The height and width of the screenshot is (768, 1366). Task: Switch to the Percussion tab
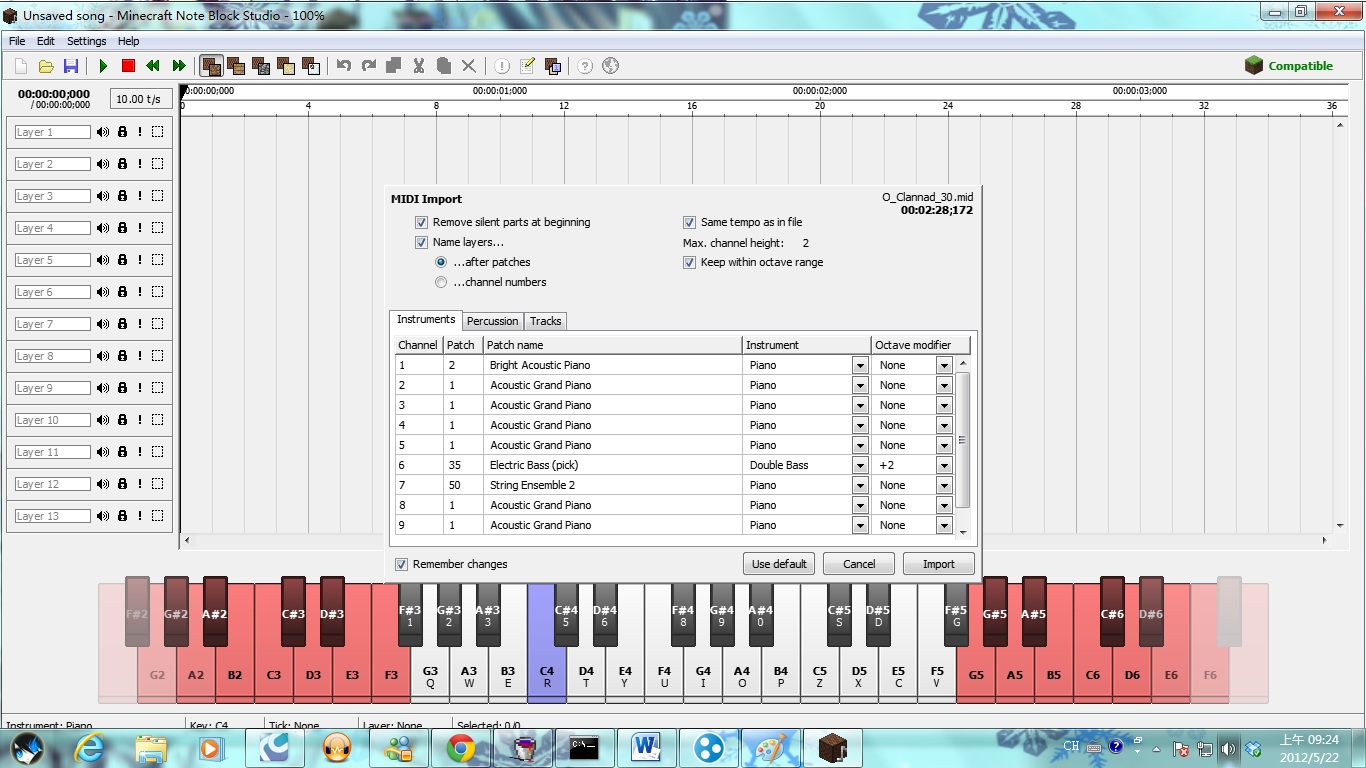[493, 321]
